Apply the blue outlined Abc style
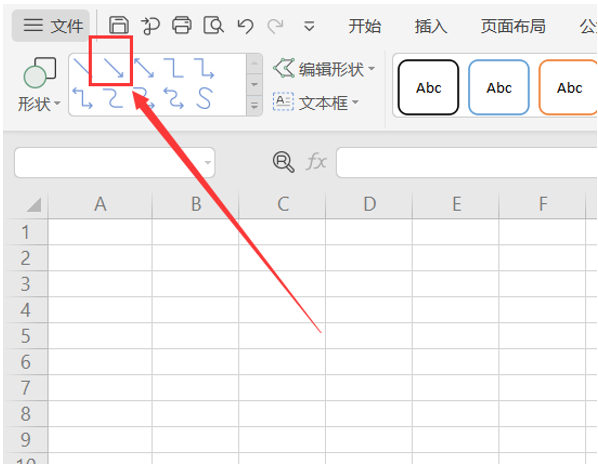 (499, 87)
